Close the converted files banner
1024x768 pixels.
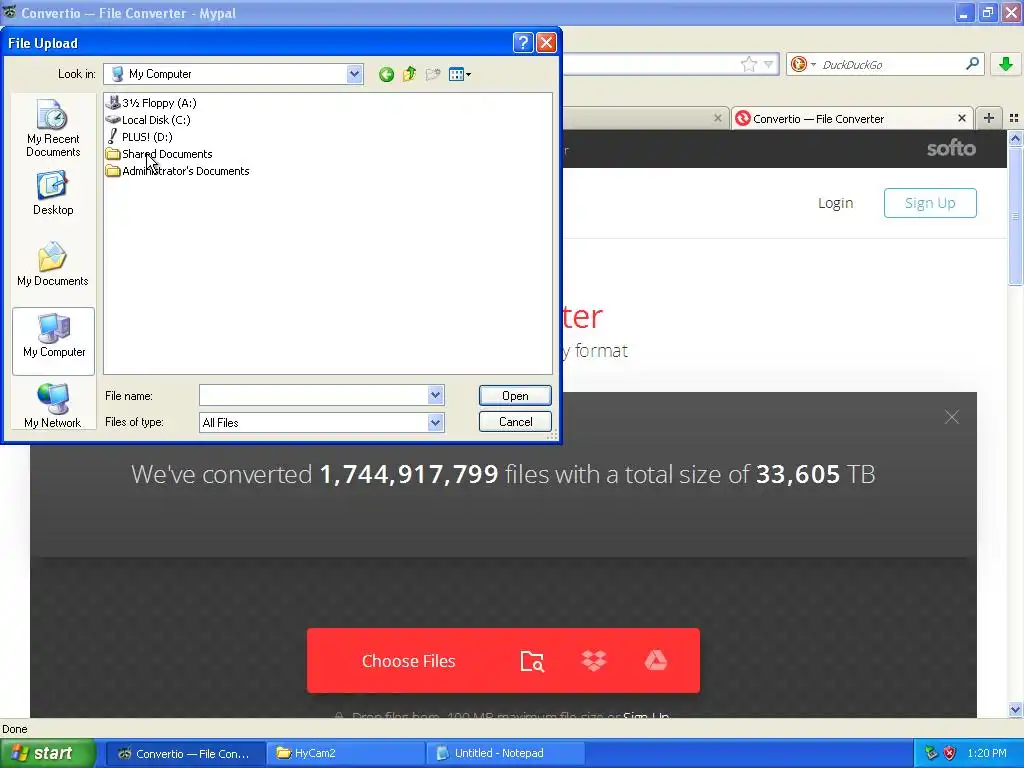click(952, 417)
